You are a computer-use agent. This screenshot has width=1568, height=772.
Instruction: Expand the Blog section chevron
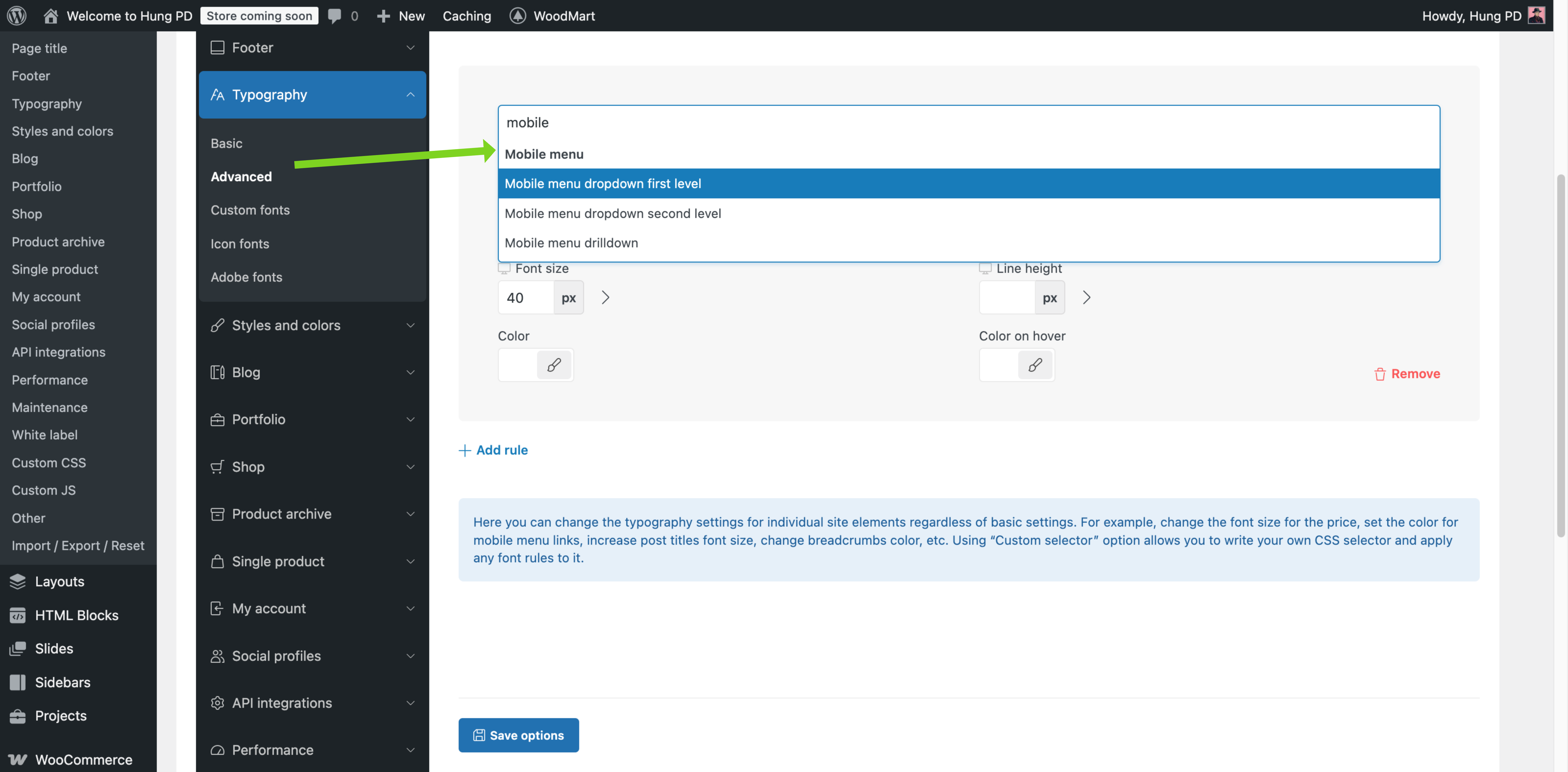410,372
